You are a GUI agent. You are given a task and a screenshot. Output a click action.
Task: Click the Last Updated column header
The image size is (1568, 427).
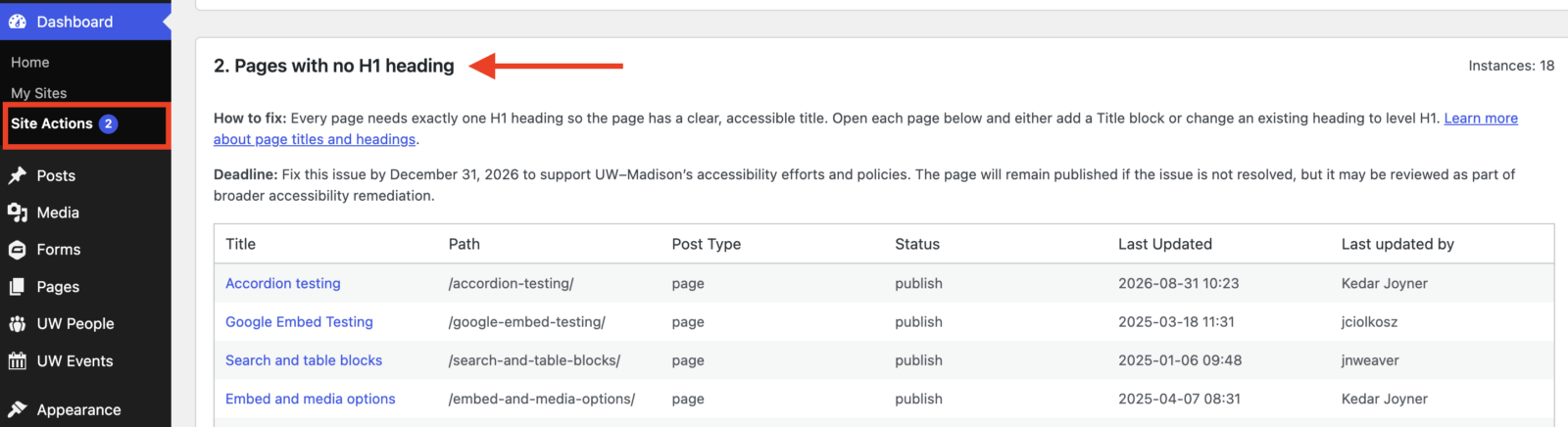tap(1165, 244)
